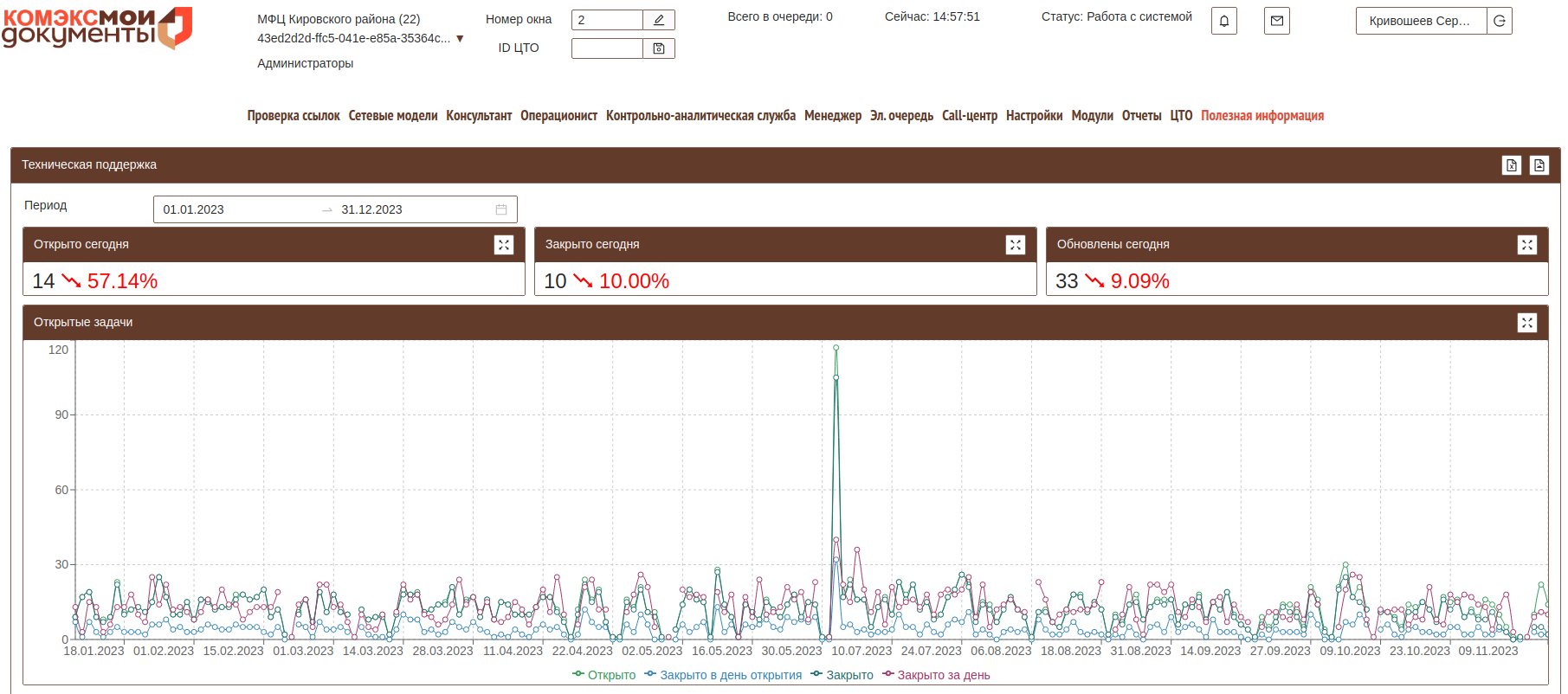Export Техническая поддержка as image file
Image resolution: width=1568 pixels, height=694 pixels.
1539,165
